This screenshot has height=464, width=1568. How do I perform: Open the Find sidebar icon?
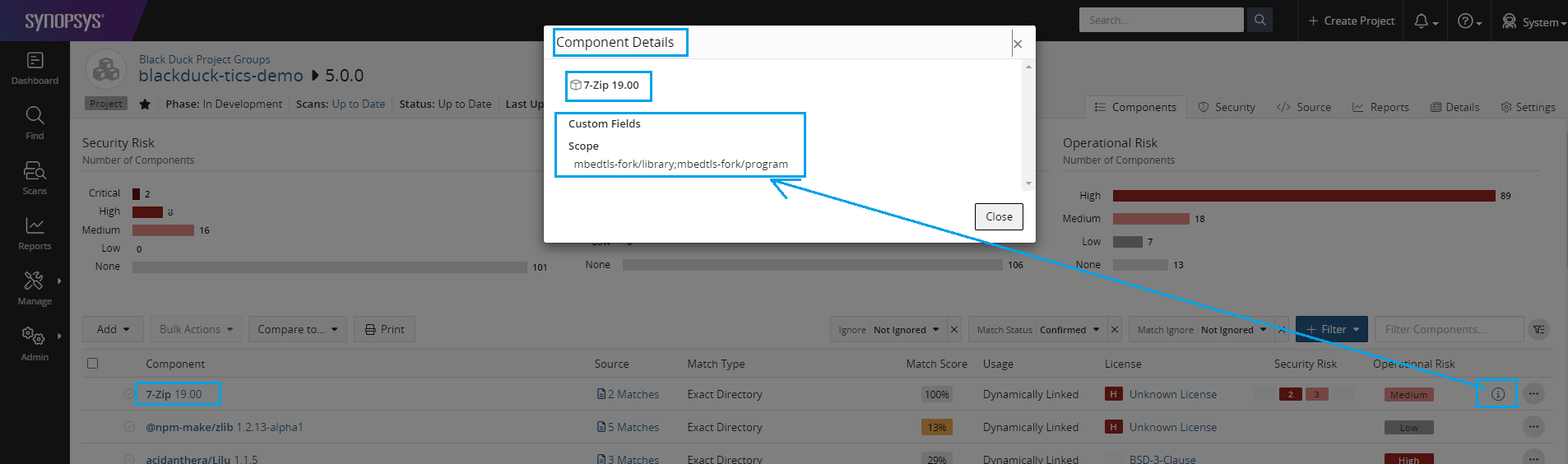(x=35, y=123)
